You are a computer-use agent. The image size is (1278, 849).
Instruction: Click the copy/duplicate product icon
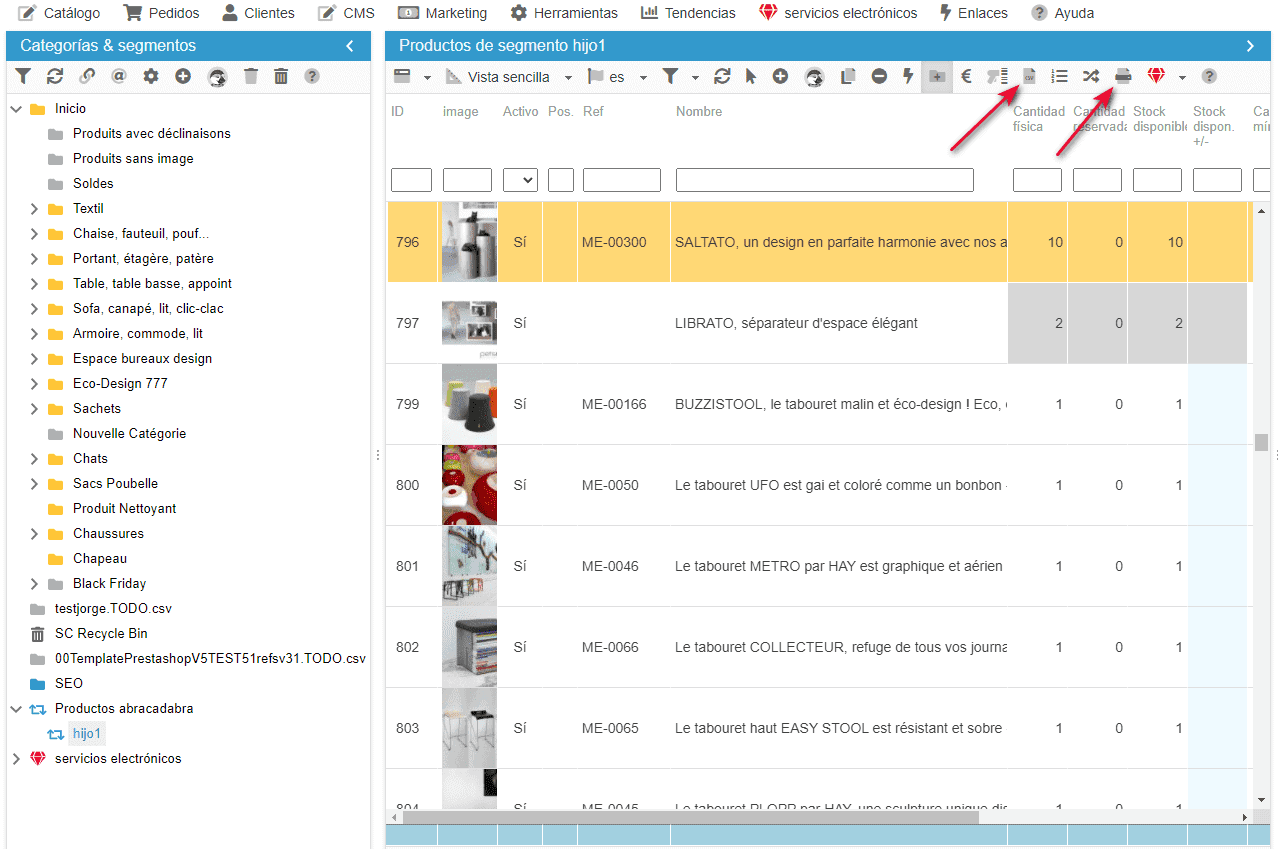pyautogui.click(x=849, y=77)
